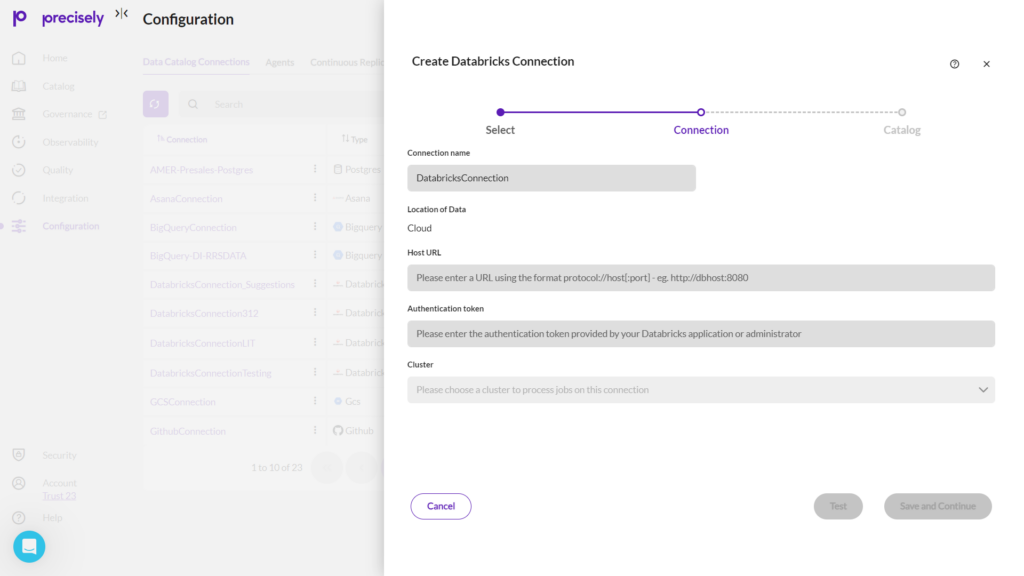
Task: Open the Trust 23 account link
Action: tap(59, 496)
